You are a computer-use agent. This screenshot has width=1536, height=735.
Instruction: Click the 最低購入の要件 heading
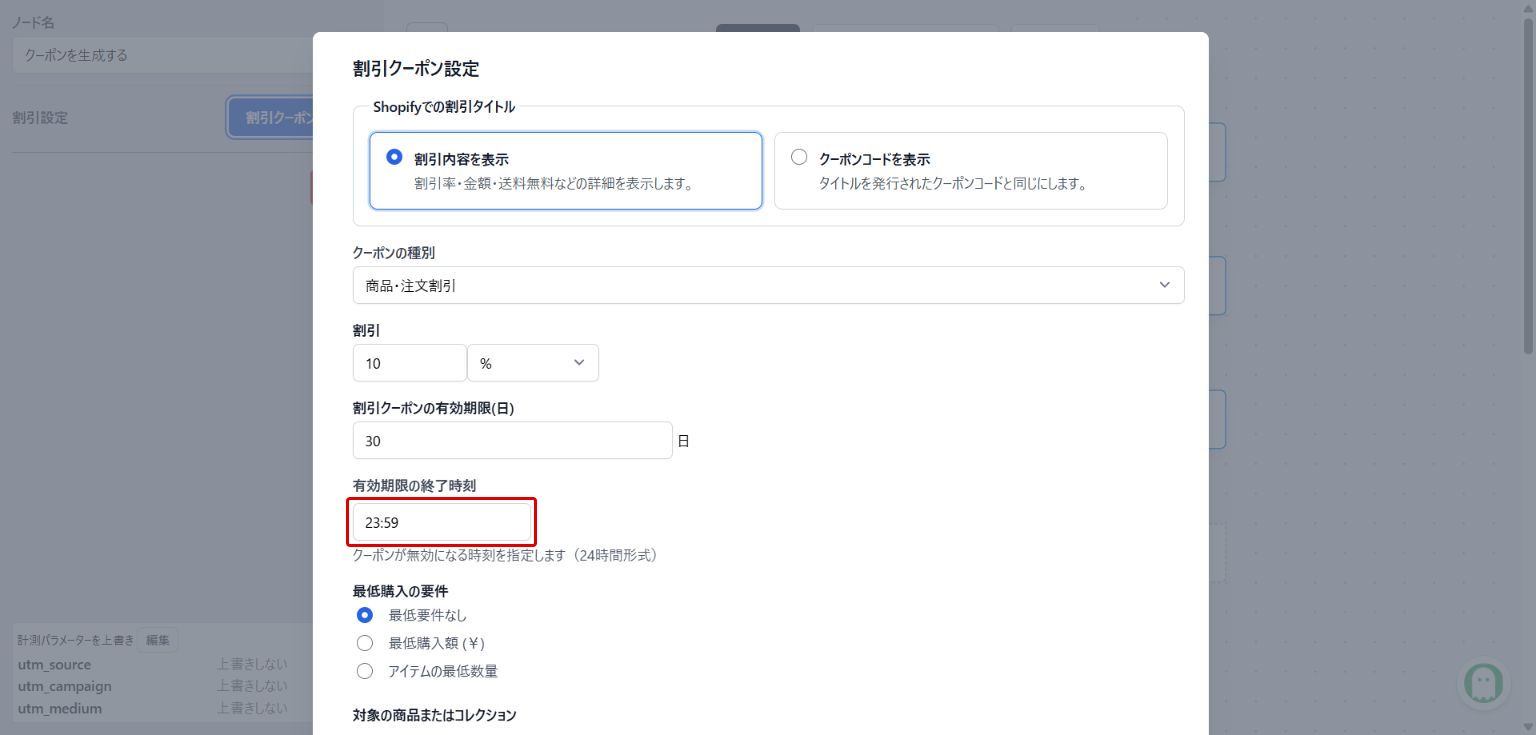pyautogui.click(x=400, y=591)
